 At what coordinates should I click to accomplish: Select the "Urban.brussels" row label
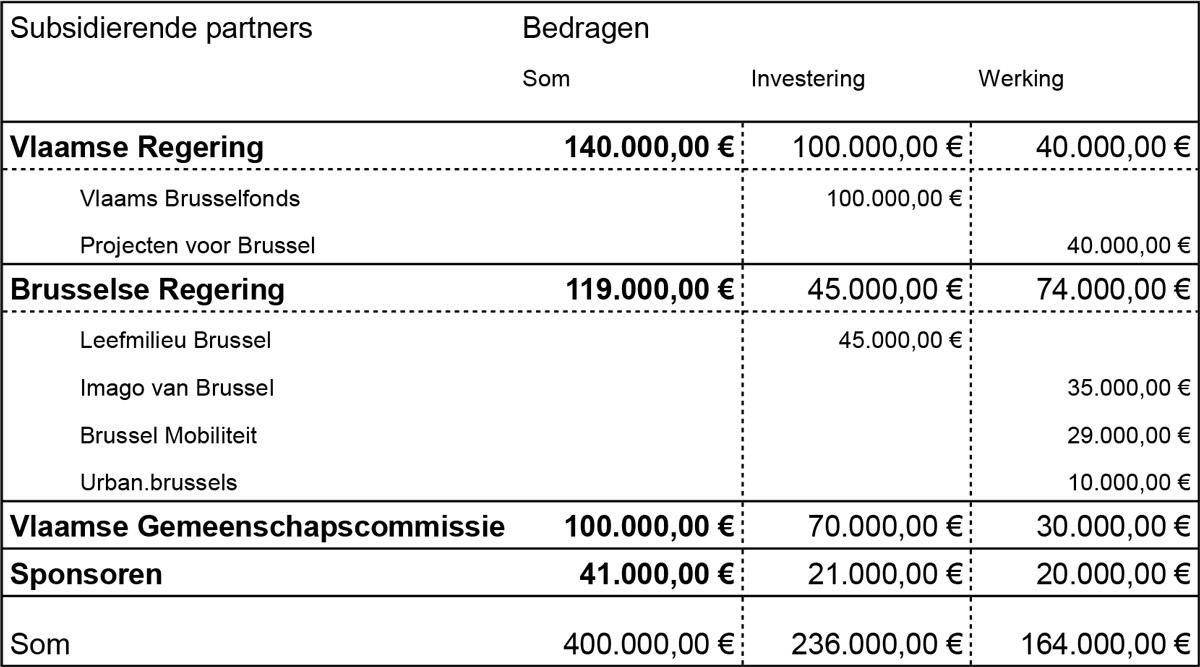(158, 482)
